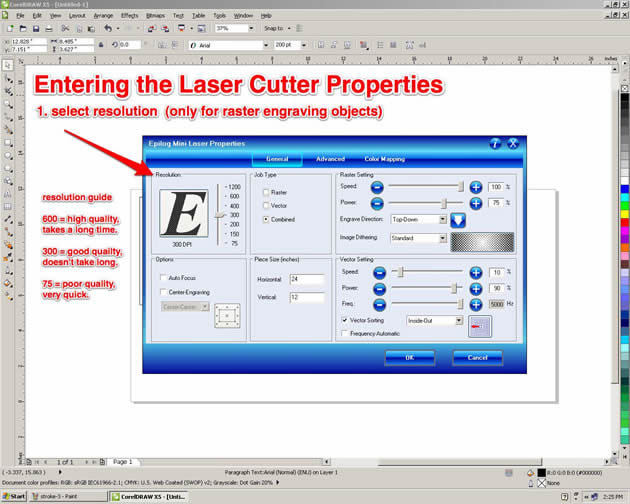
Task: Open the Effects menu
Action: pos(129,15)
